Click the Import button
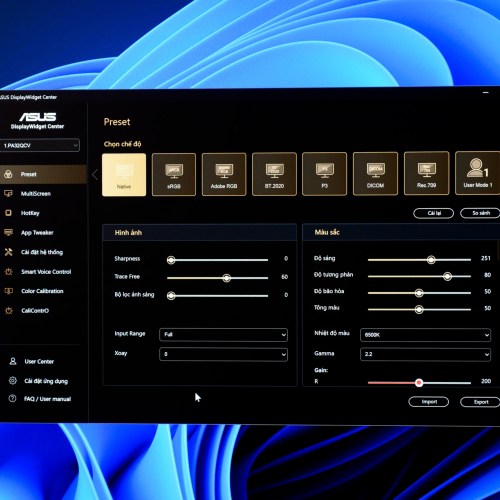This screenshot has height=500, width=500. click(429, 402)
